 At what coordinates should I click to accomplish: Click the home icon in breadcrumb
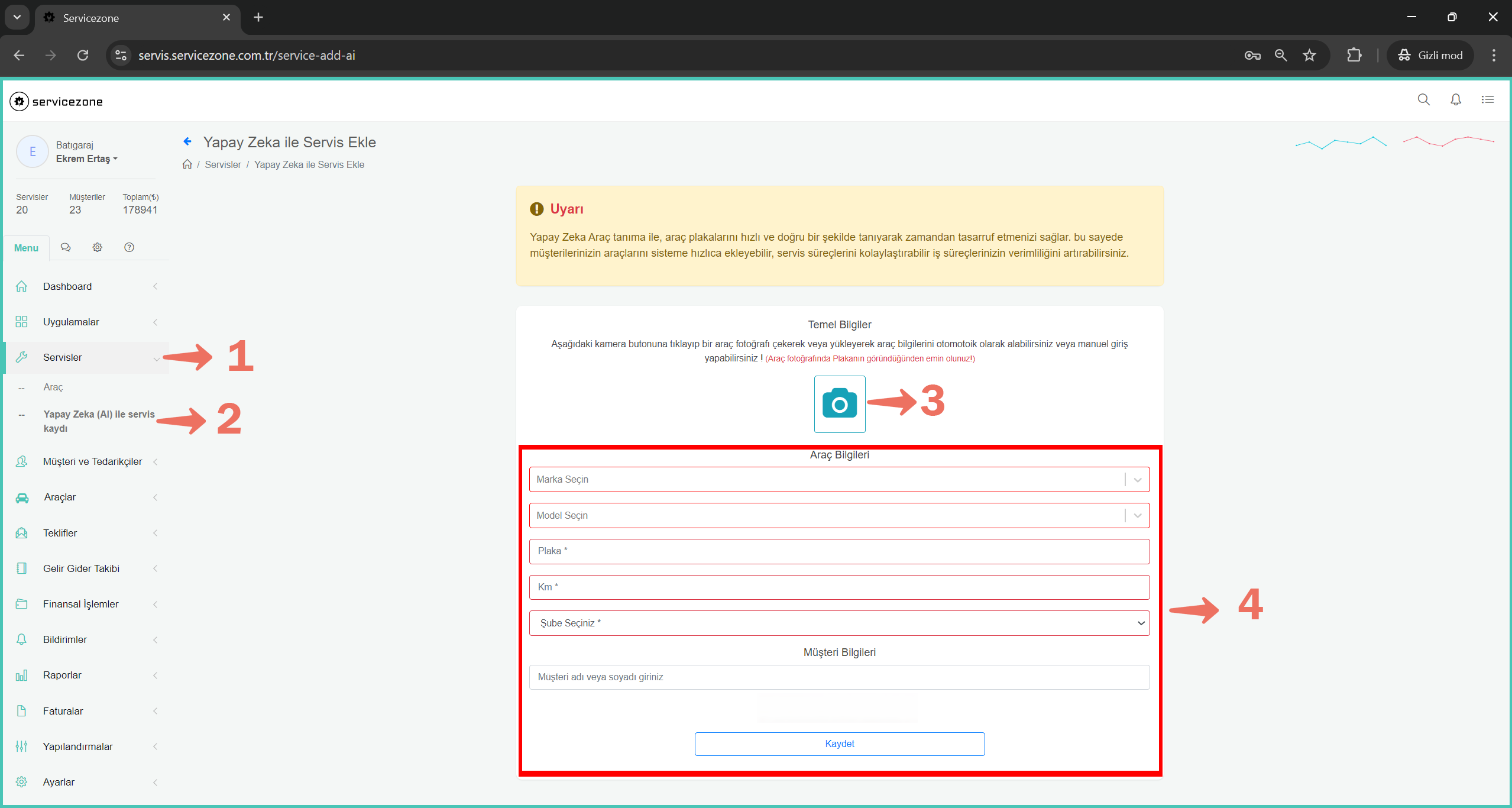(x=187, y=164)
